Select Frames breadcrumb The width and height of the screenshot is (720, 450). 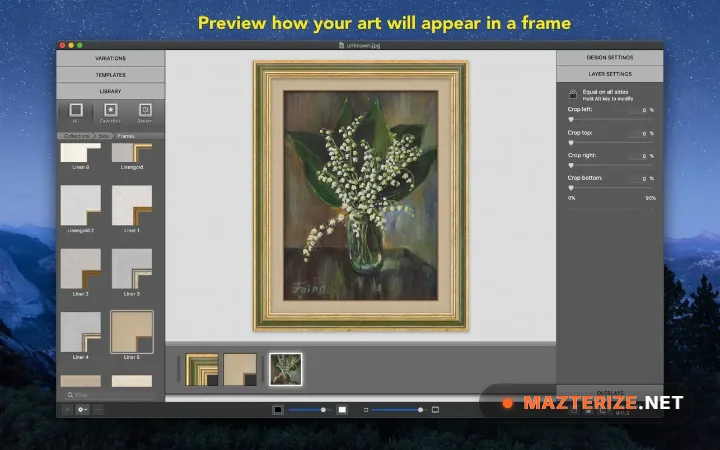[126, 136]
